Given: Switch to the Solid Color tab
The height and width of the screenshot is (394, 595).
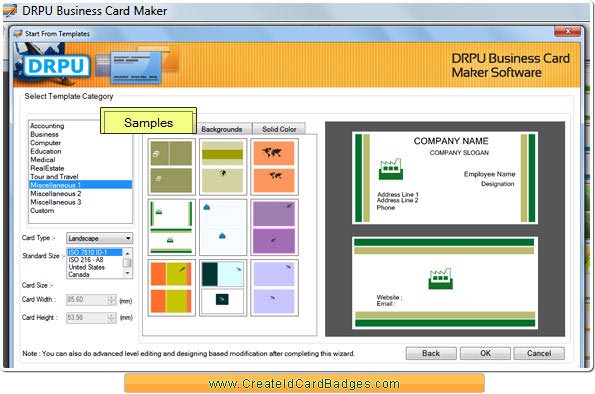Looking at the screenshot, I should (x=279, y=129).
